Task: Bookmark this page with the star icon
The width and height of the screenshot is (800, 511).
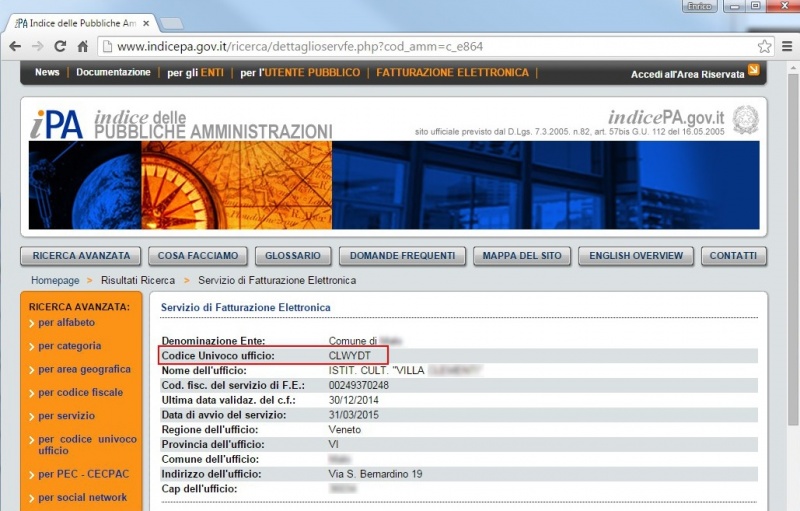Action: click(x=764, y=46)
